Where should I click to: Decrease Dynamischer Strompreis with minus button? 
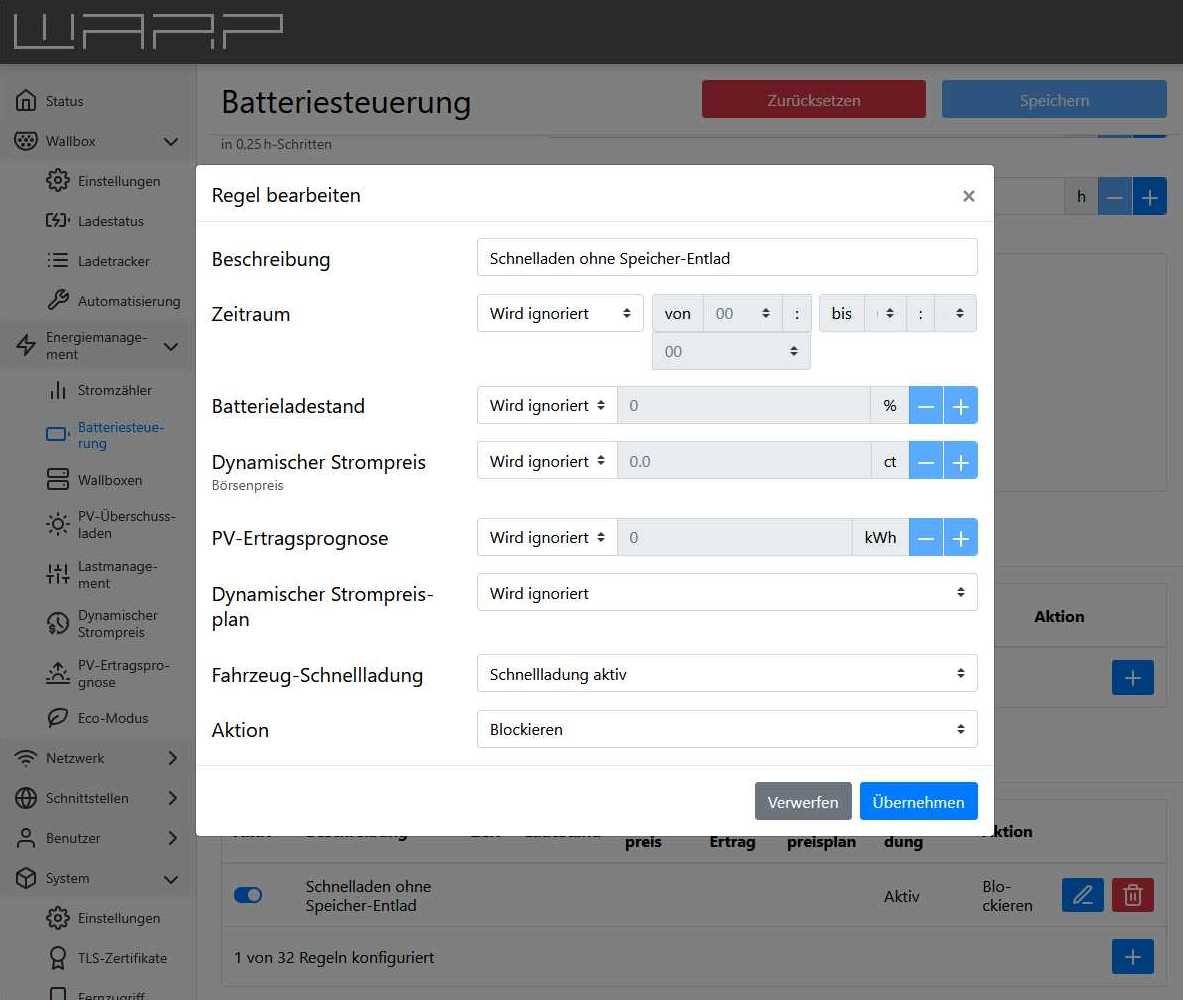pos(926,462)
